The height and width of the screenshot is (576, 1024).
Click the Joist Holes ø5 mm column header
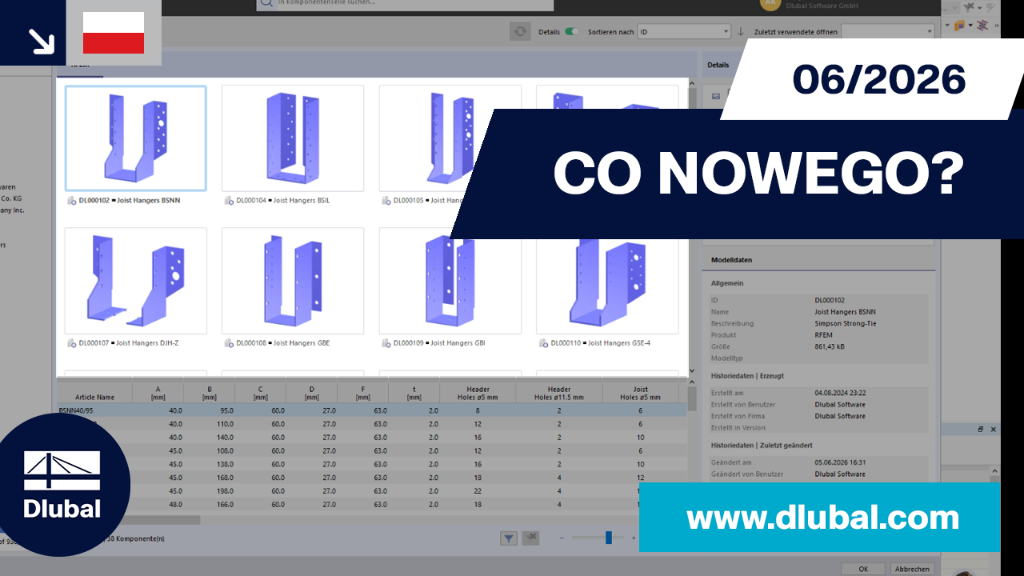641,393
